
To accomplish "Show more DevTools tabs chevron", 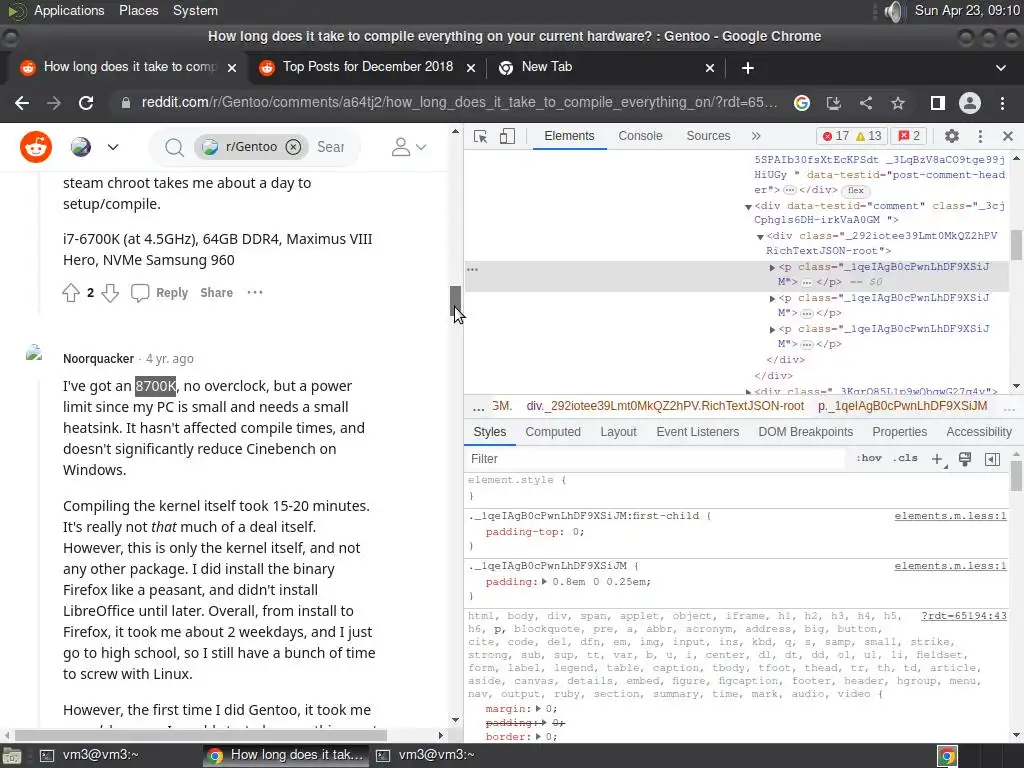I will [x=756, y=136].
